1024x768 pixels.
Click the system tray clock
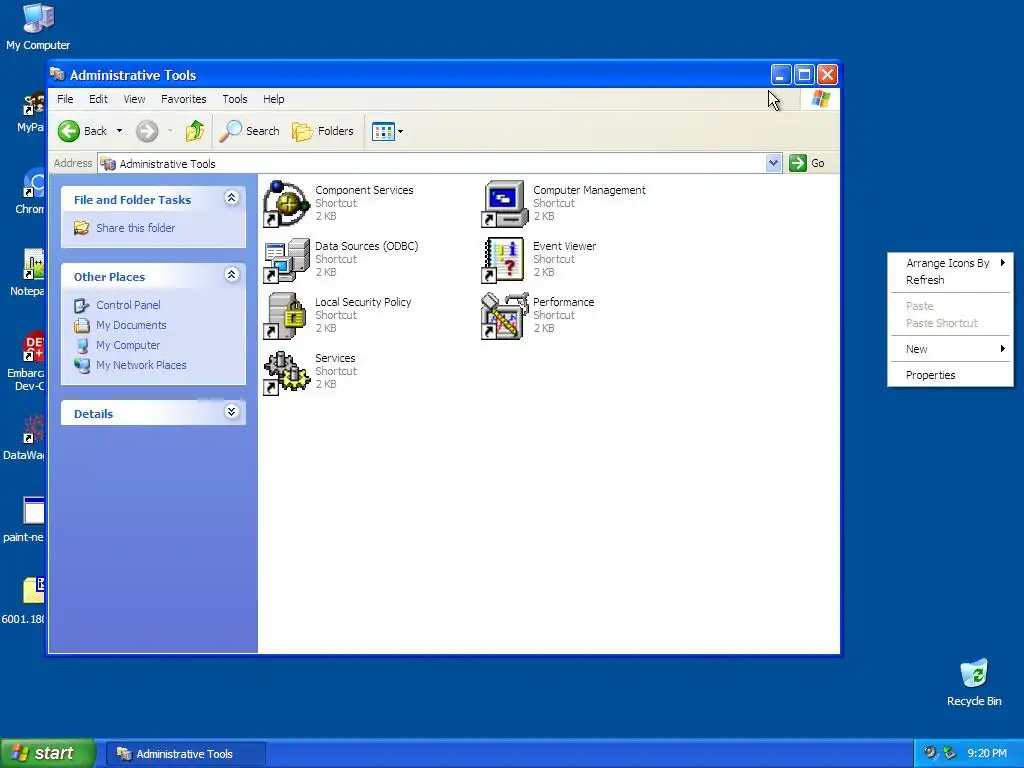[986, 754]
